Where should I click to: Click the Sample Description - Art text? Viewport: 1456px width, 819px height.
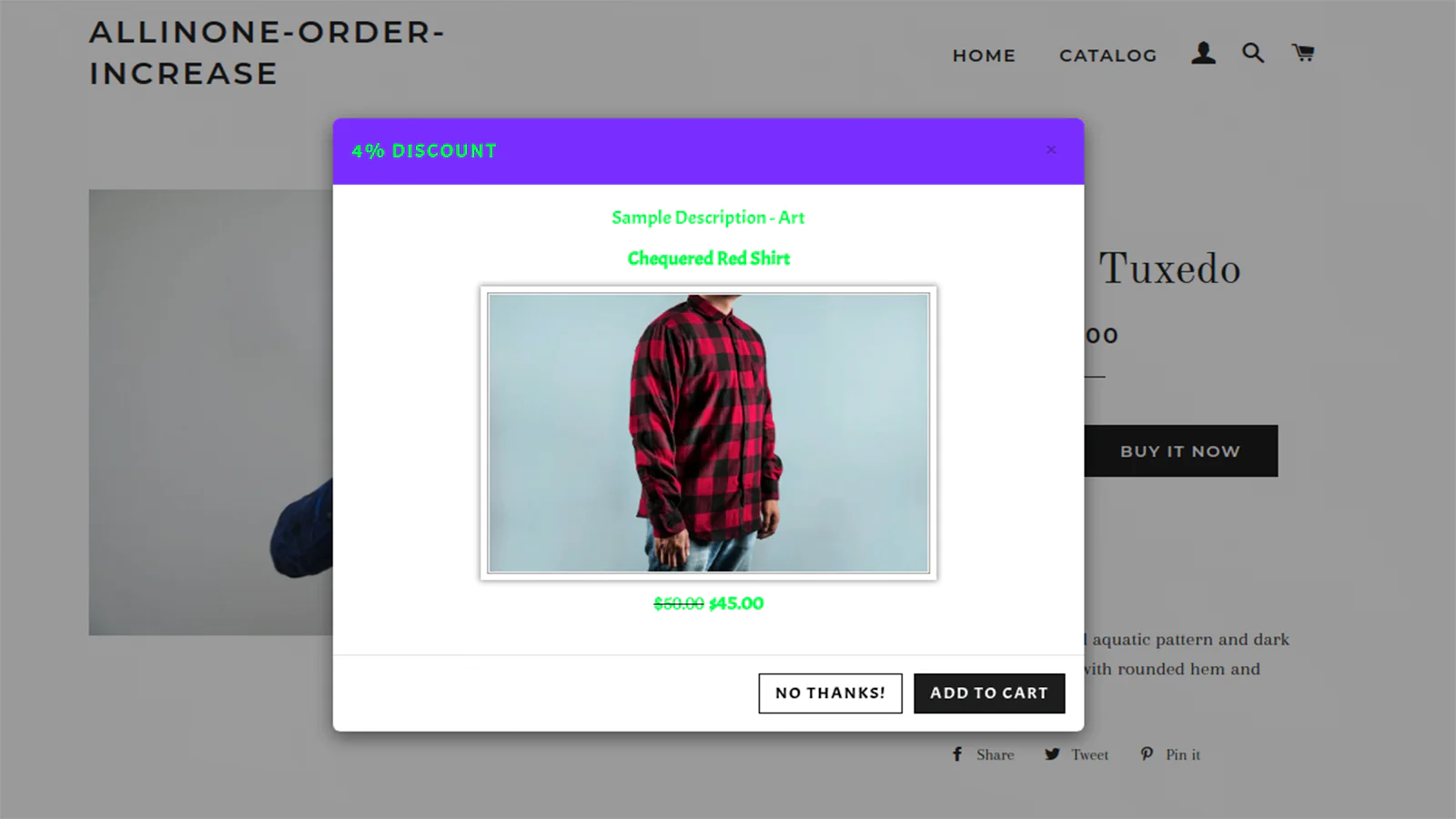click(708, 217)
